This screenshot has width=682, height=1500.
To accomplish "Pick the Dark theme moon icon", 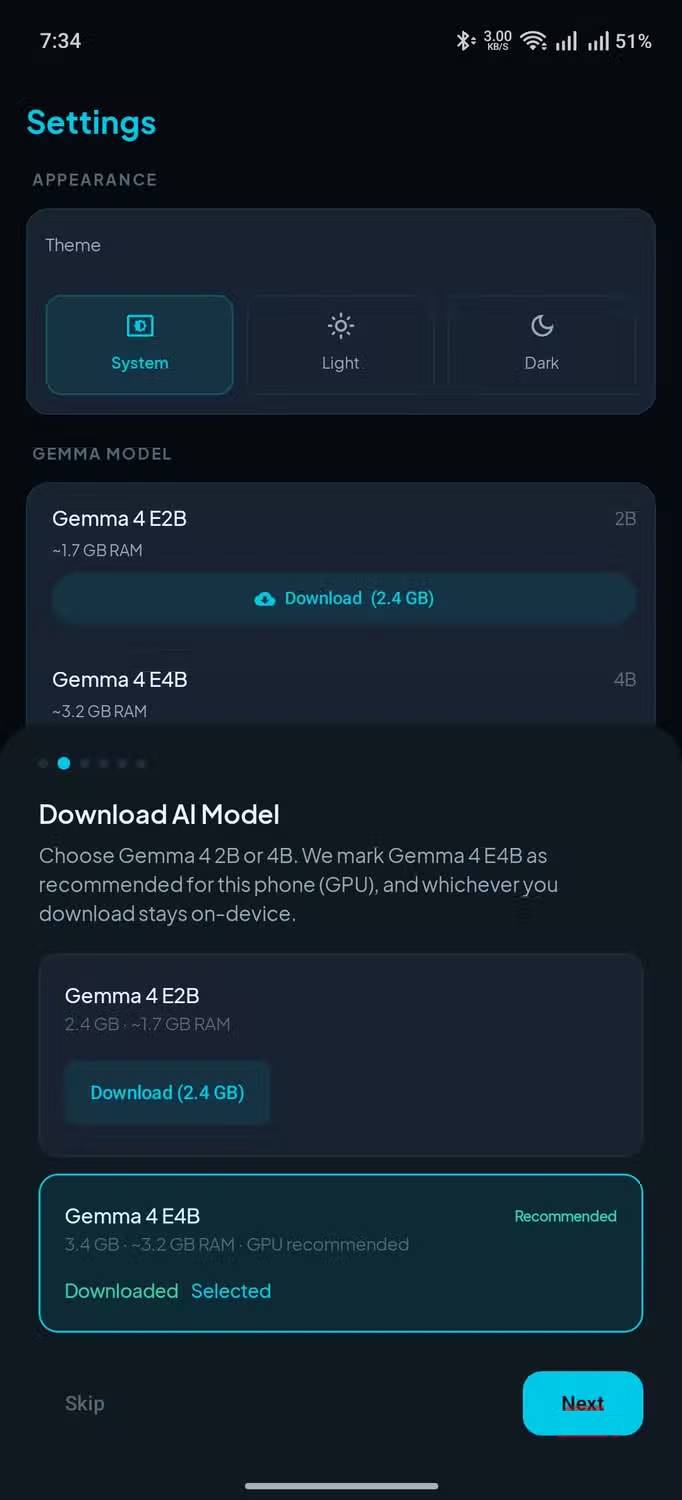I will pyautogui.click(x=542, y=326).
